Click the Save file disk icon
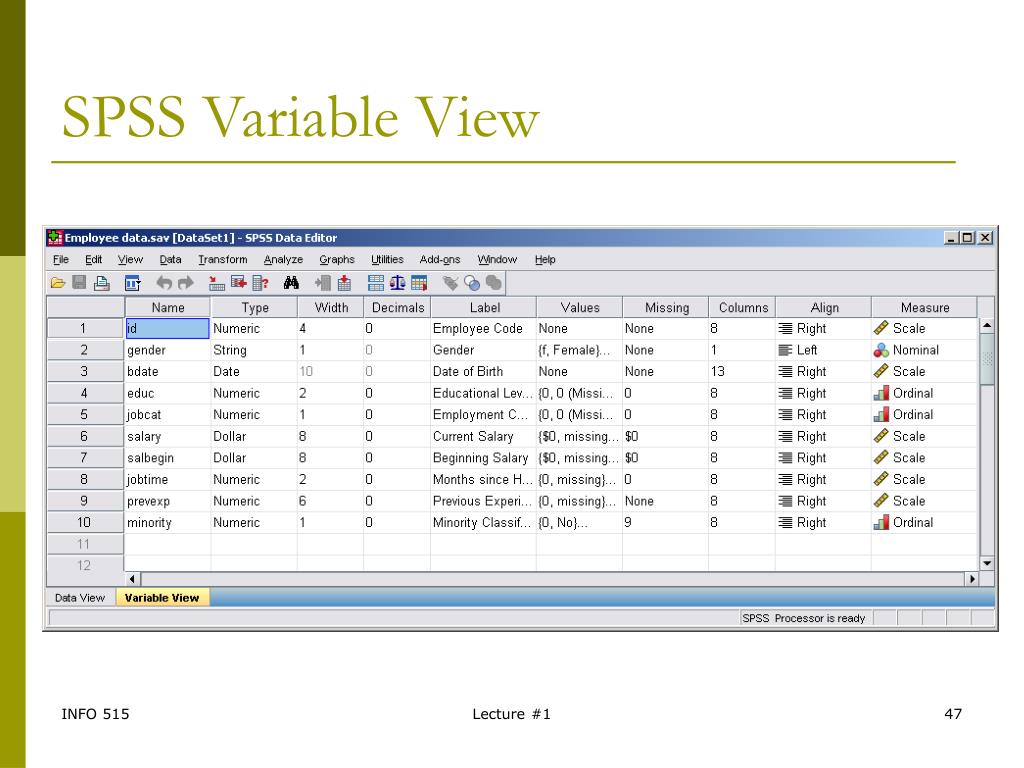This screenshot has width=1024, height=768. (x=78, y=283)
